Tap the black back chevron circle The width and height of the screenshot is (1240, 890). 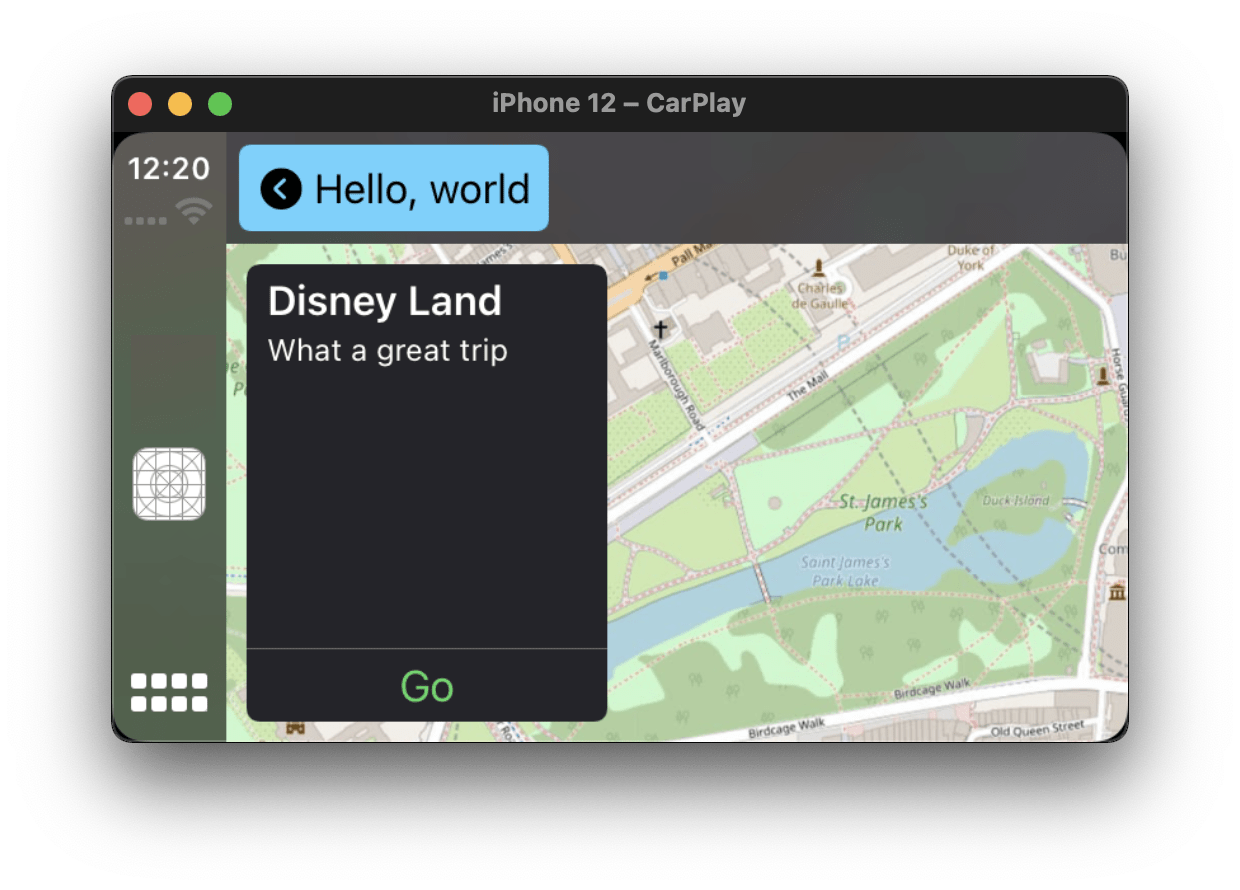280,188
